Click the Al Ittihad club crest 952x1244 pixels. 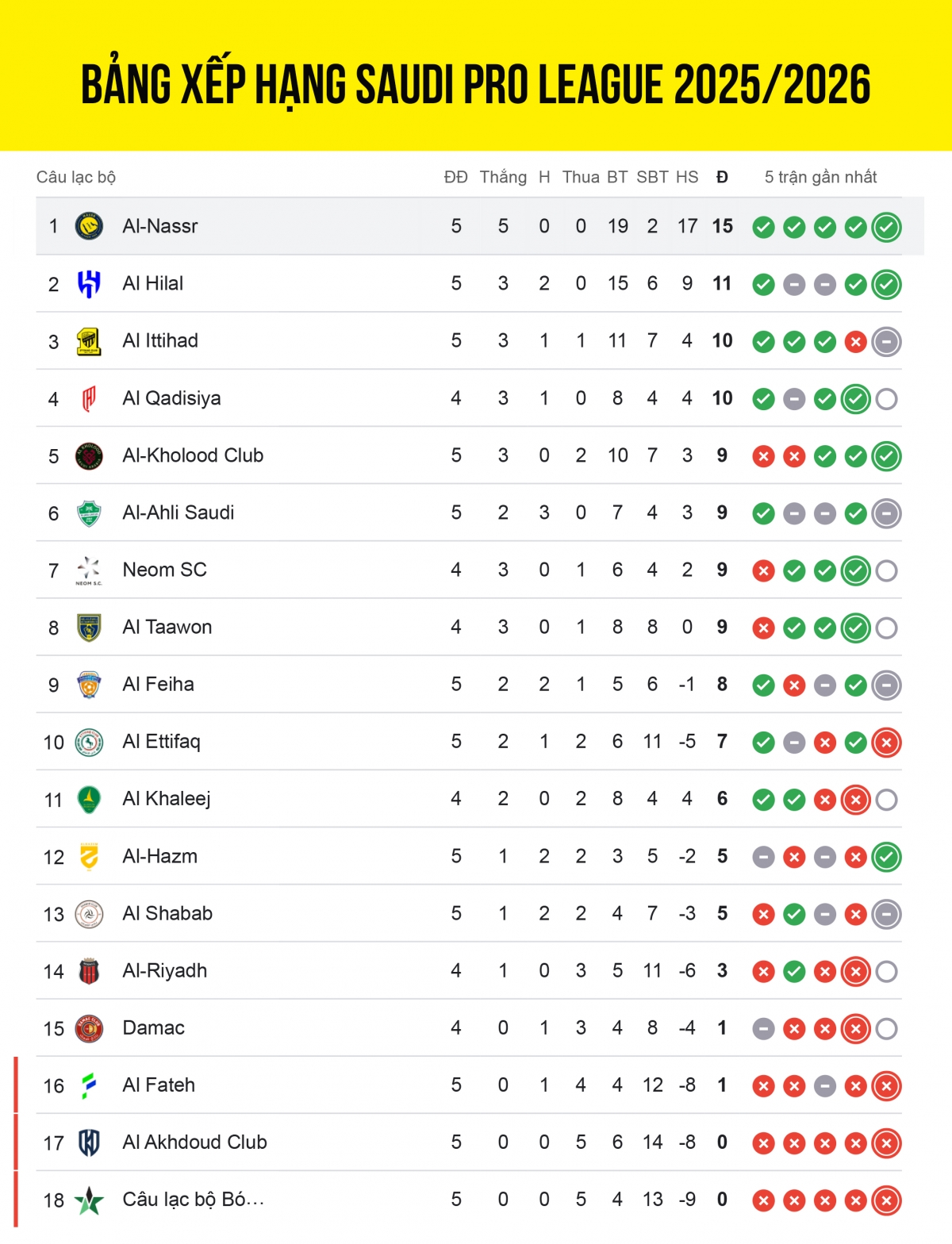click(x=89, y=341)
